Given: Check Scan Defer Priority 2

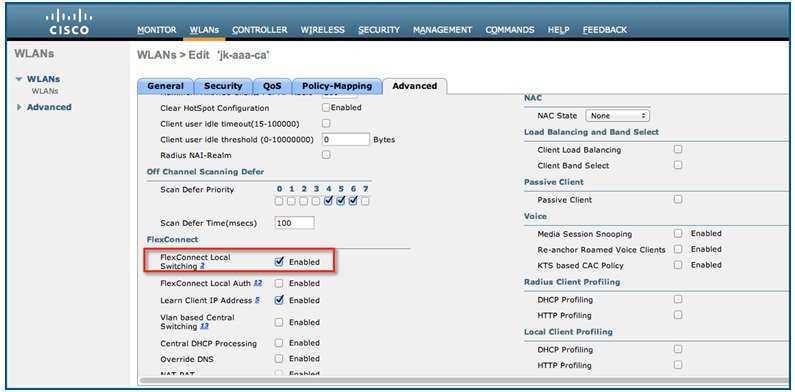Looking at the screenshot, I should (x=303, y=201).
